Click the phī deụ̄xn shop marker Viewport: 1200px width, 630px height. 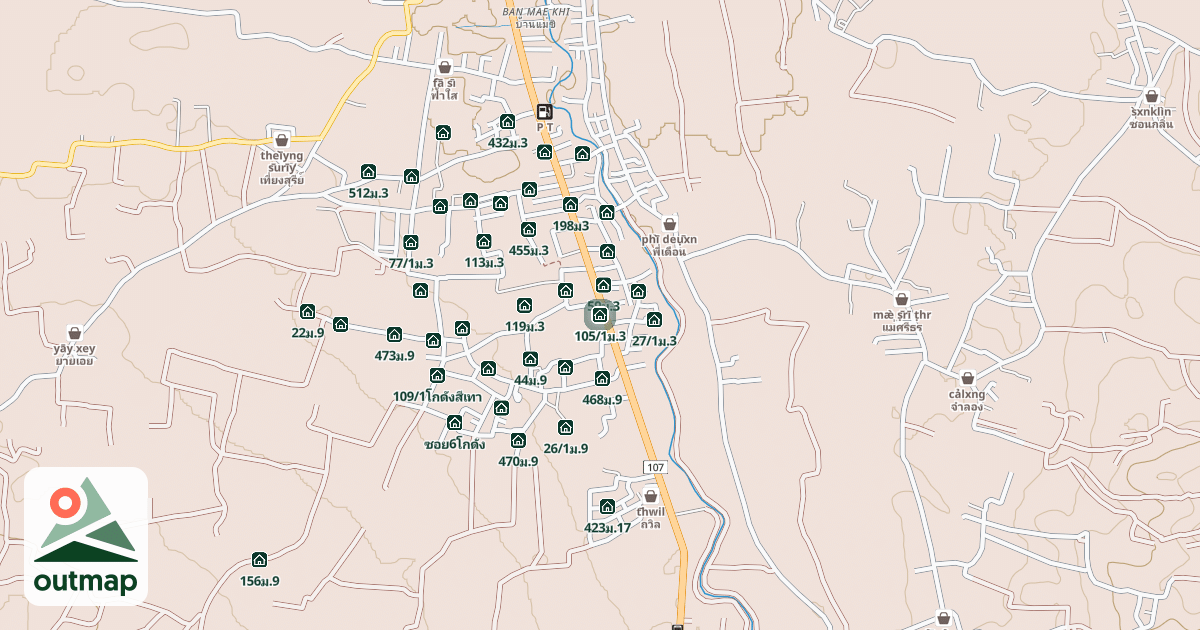point(669,224)
